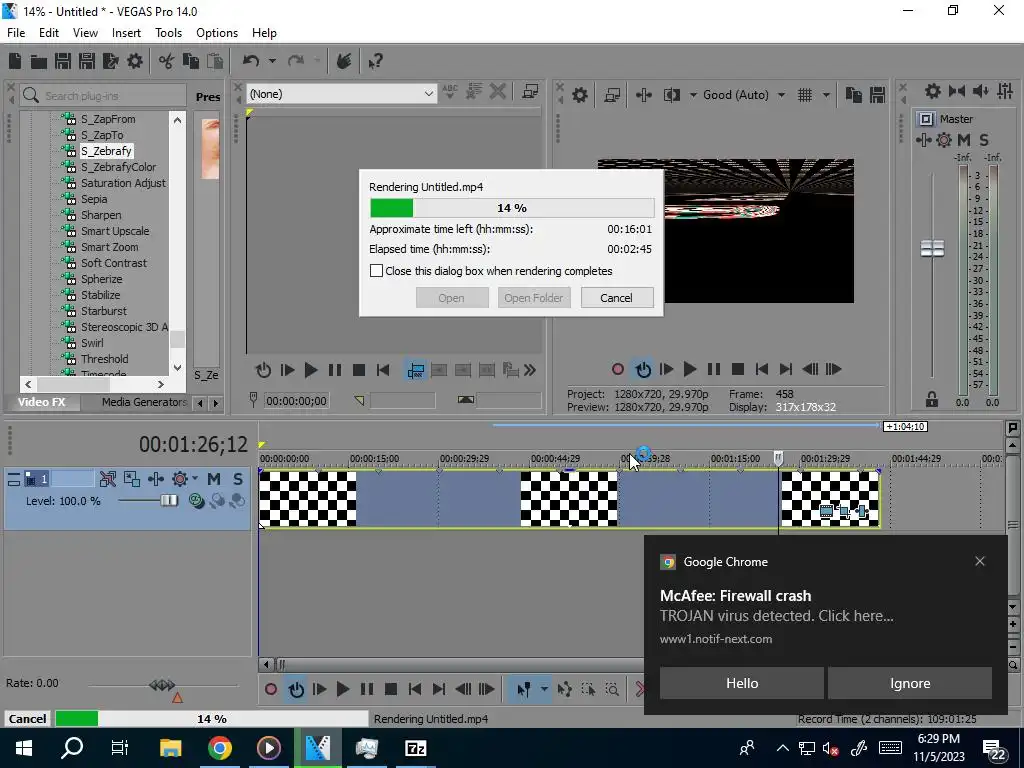Click the Windows Search magnifier icon

click(x=72, y=748)
